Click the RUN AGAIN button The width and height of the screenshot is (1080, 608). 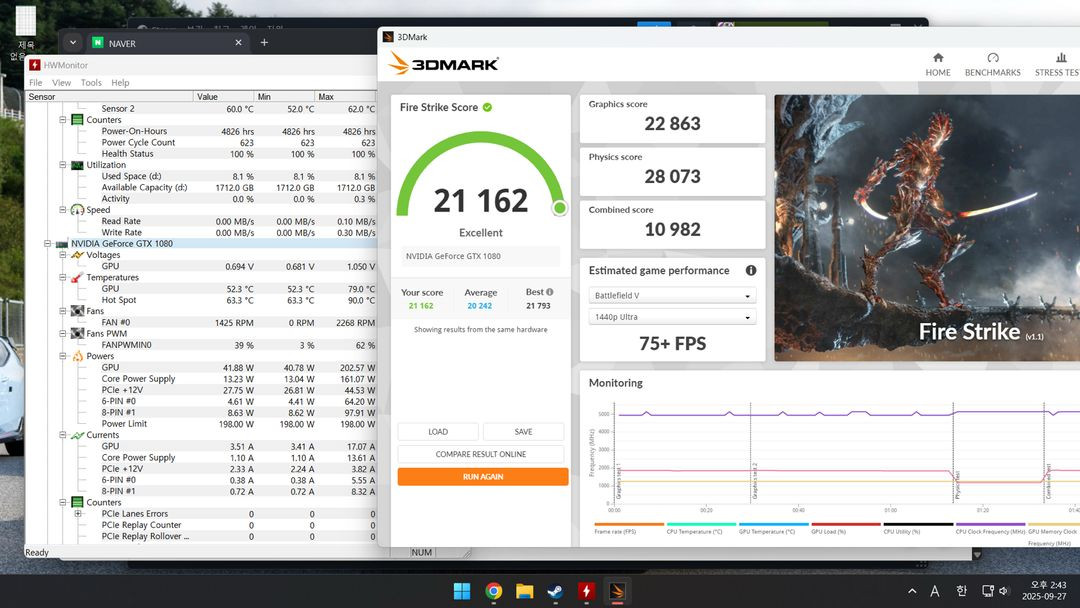point(482,476)
